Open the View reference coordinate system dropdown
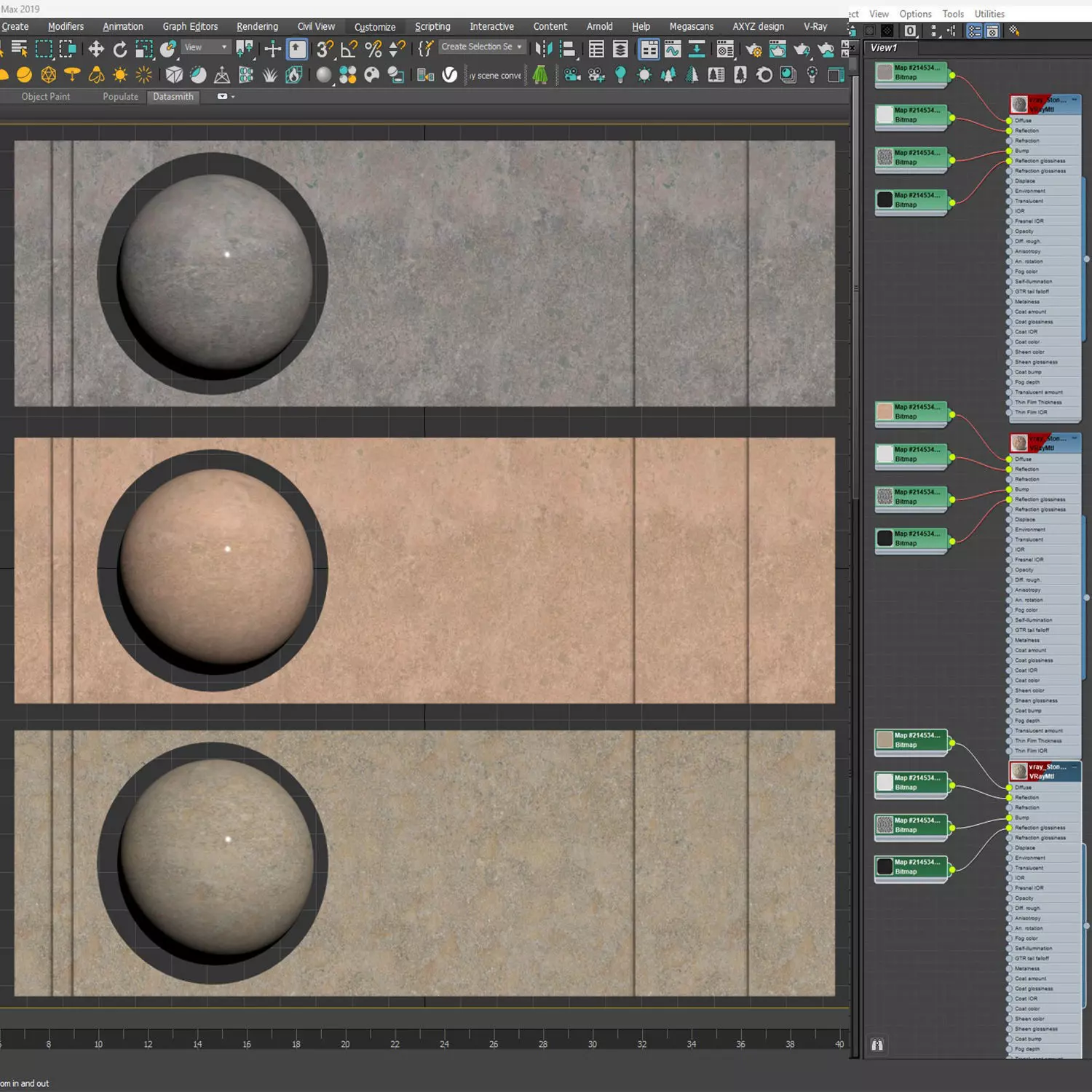The height and width of the screenshot is (1092, 1092). pos(206,47)
